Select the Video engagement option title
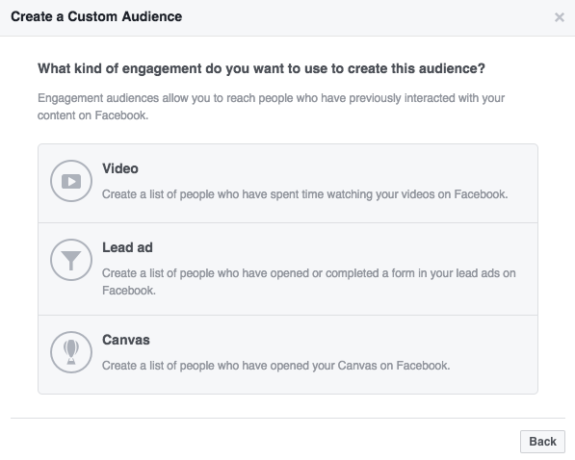 (x=120, y=168)
